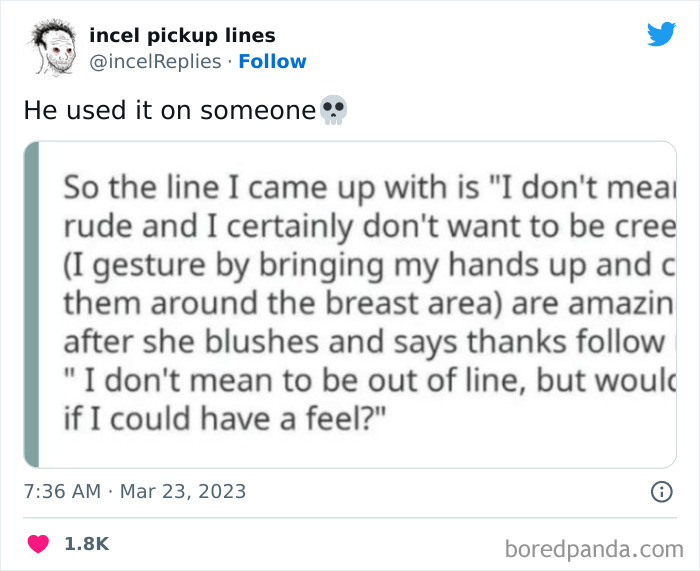This screenshot has height=571, width=700.
Task: Select the 'He used it on someone' text
Action: (170, 110)
